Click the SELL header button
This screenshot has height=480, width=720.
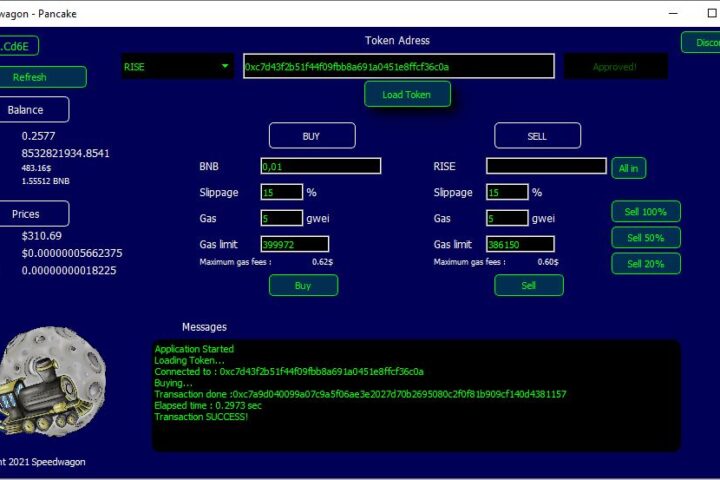click(537, 136)
